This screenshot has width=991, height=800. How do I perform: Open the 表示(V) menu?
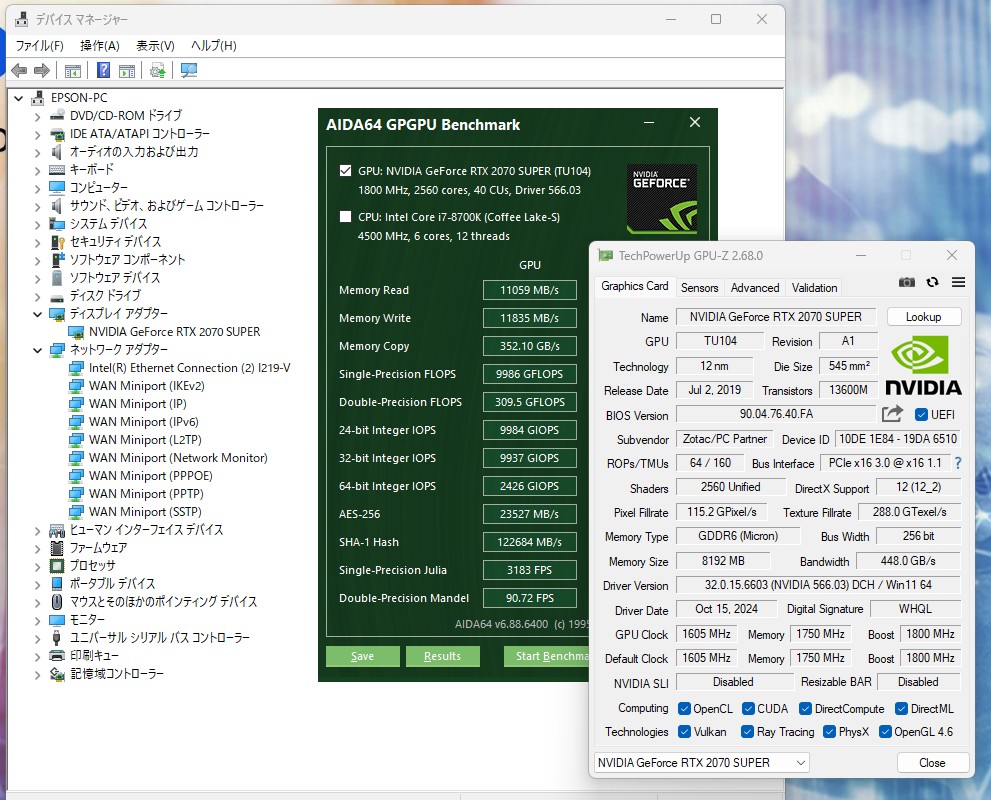pos(155,45)
